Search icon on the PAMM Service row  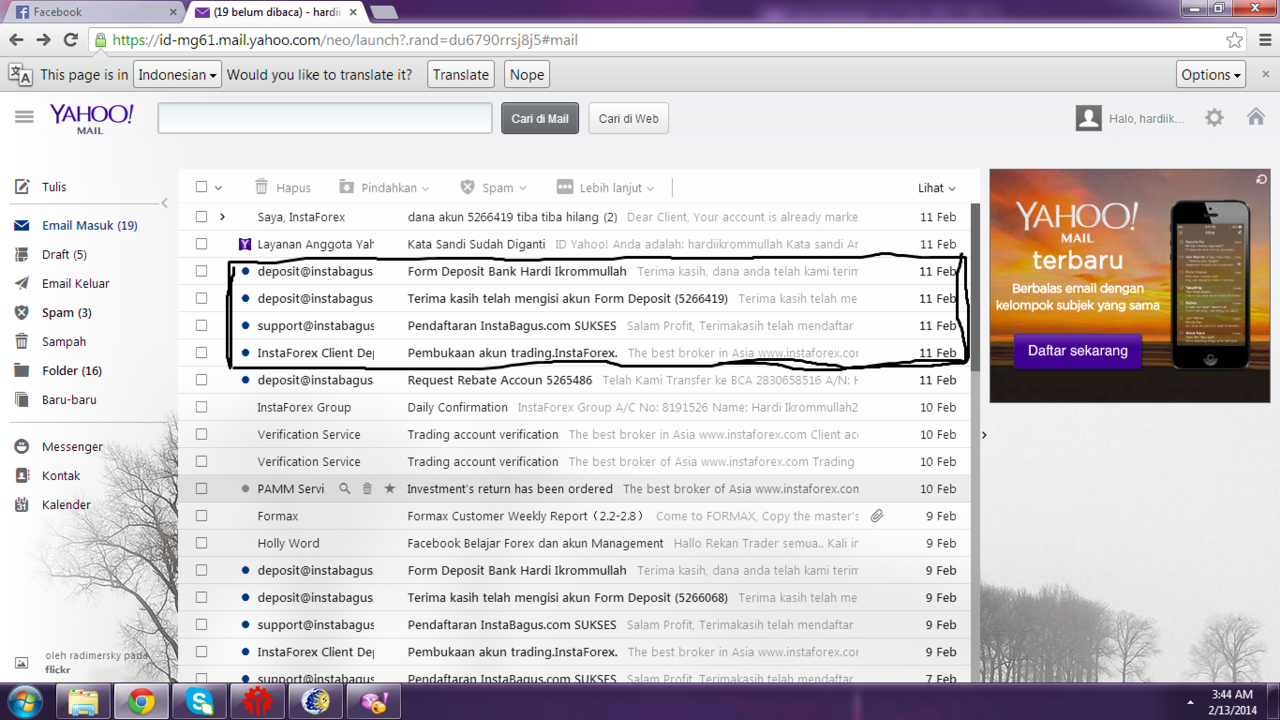345,489
